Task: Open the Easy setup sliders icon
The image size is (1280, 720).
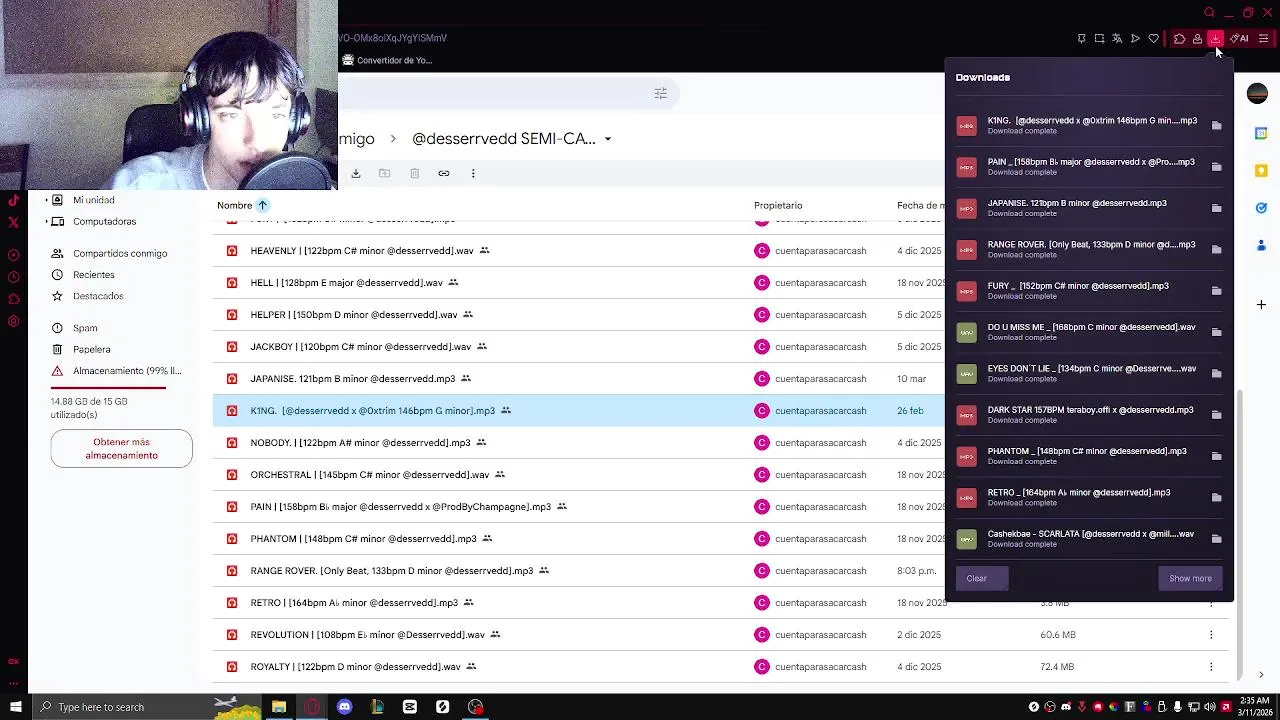Action: coord(1263,39)
